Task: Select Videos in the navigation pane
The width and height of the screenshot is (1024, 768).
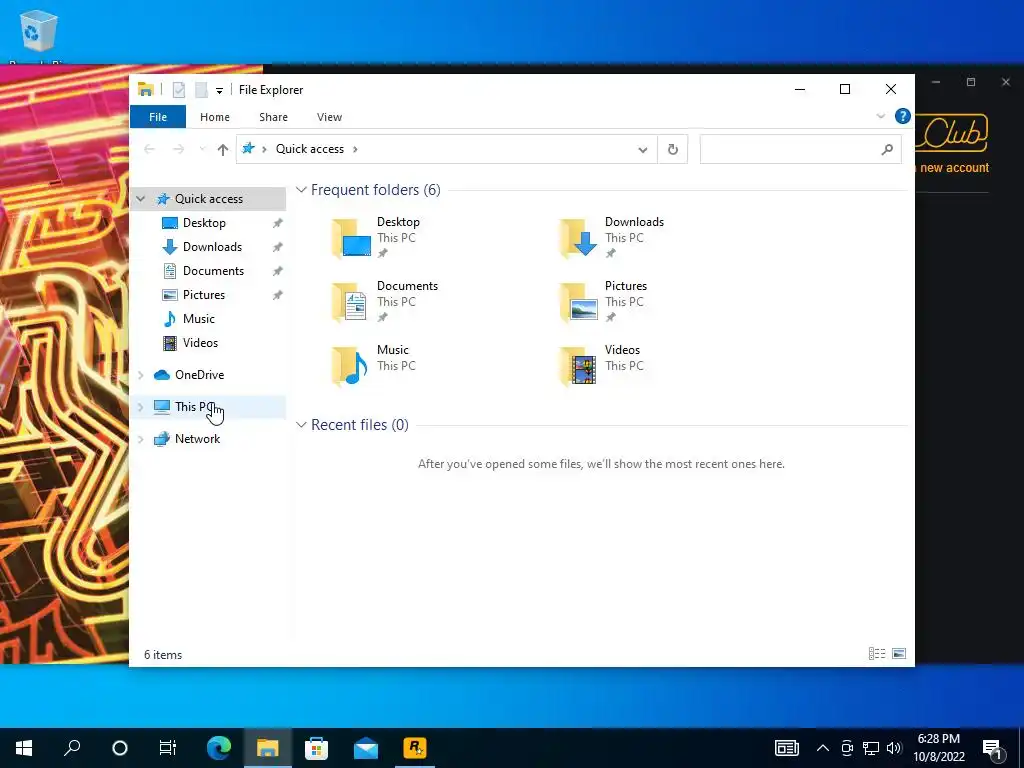Action: [200, 343]
